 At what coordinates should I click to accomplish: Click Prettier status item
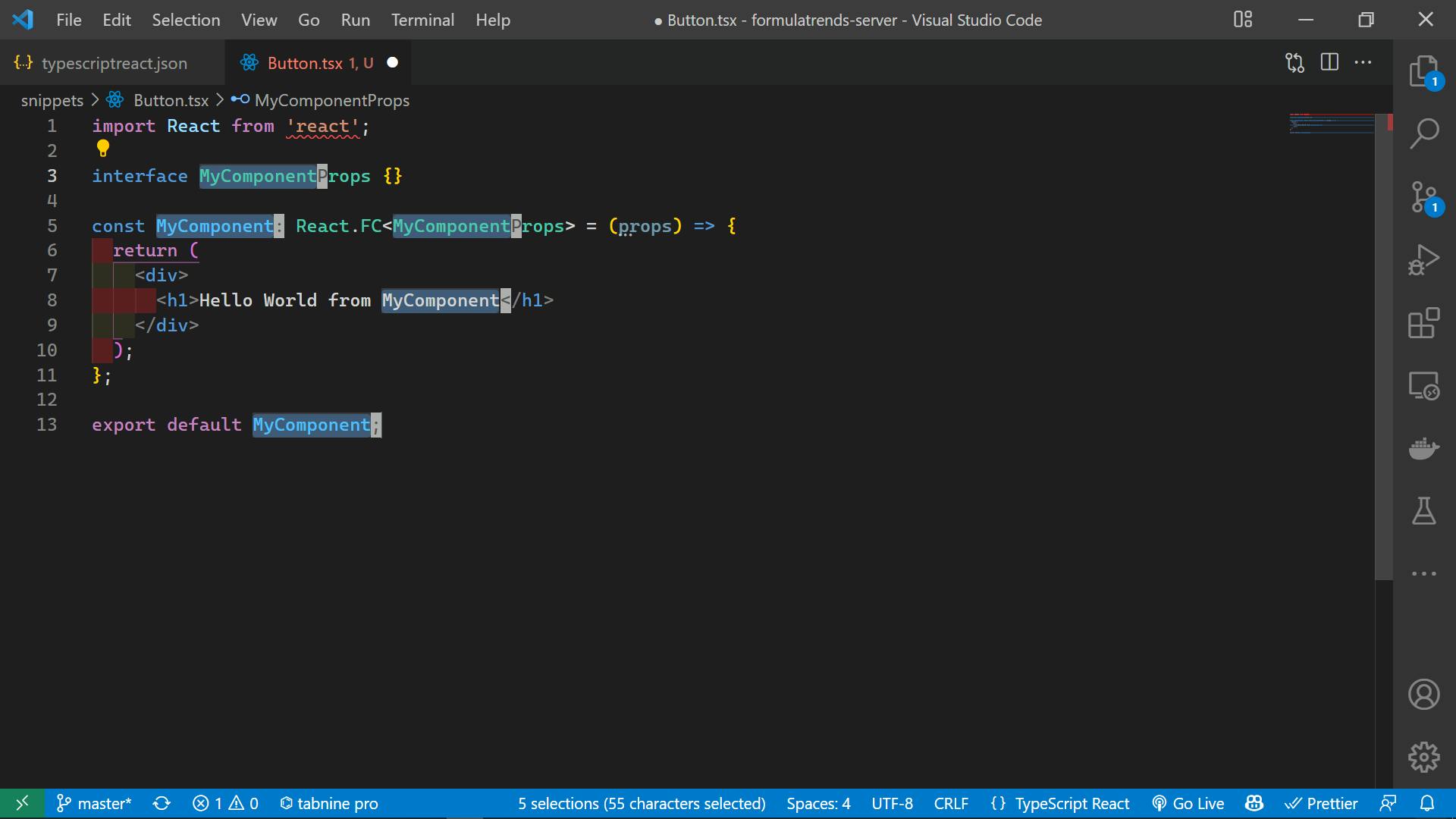point(1321,803)
